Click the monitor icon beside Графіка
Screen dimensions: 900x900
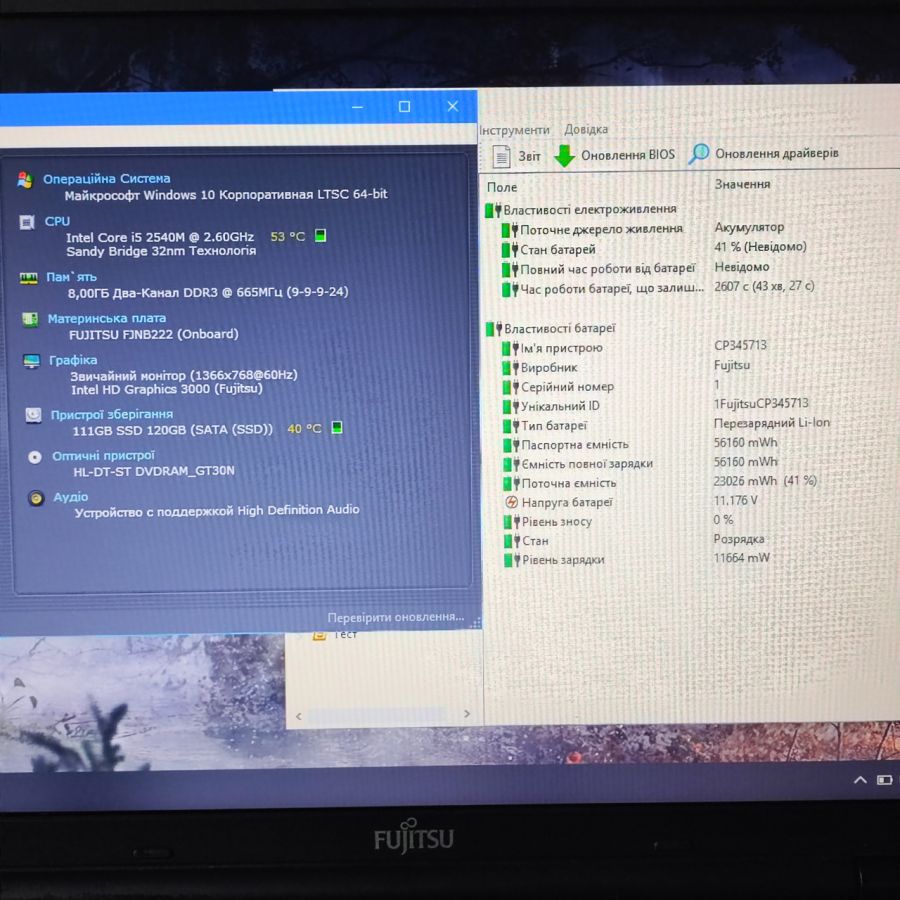32,361
